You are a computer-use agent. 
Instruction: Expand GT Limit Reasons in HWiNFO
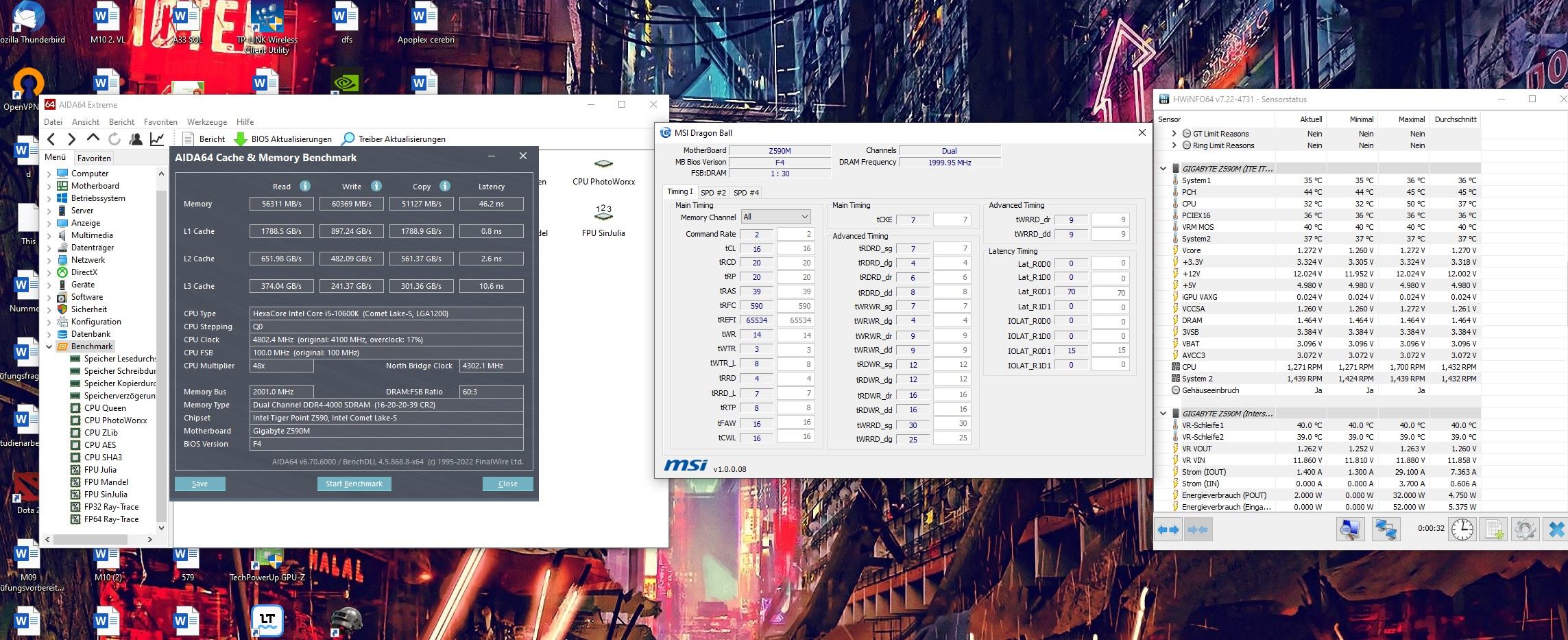point(1174,134)
